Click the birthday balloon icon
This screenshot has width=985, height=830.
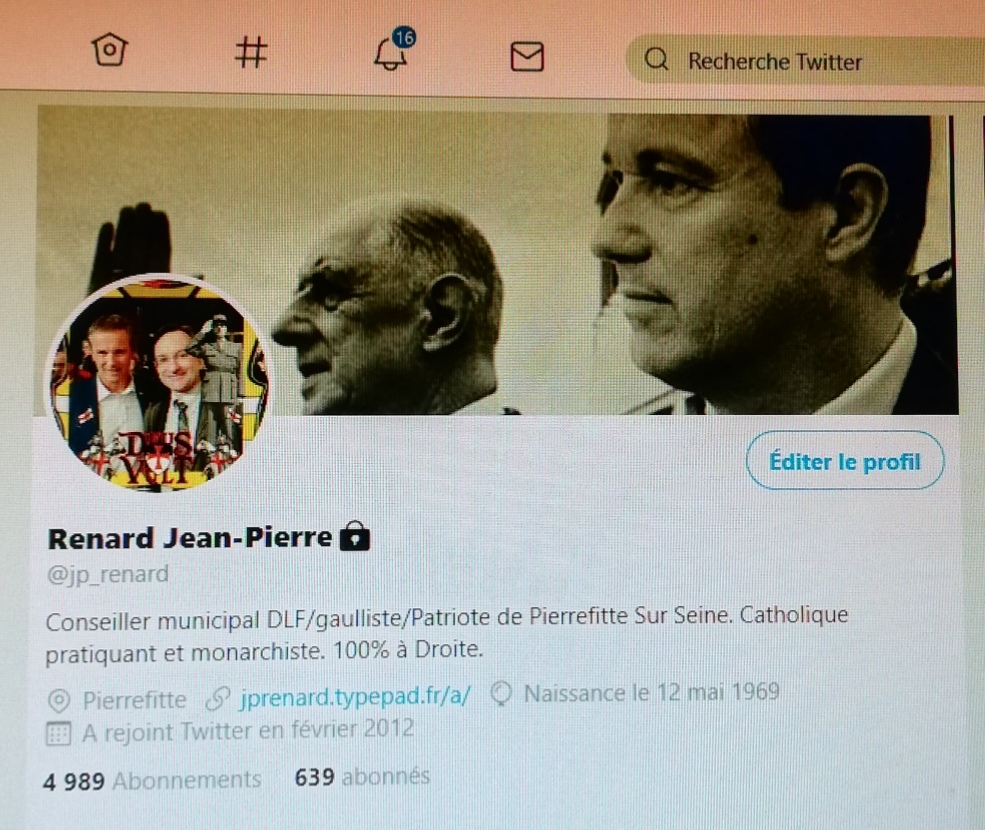(x=501, y=694)
